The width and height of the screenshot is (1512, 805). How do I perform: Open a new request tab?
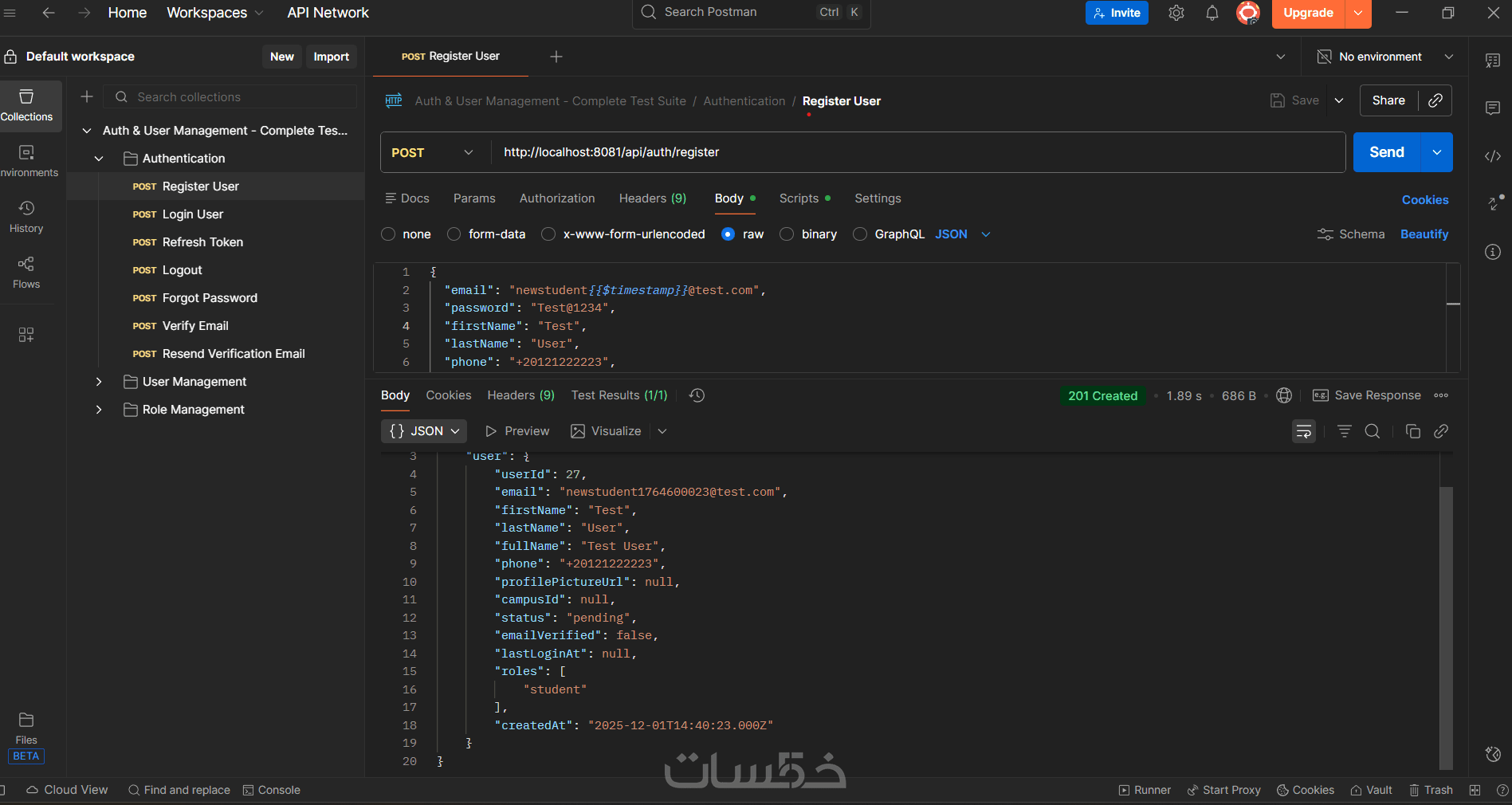click(x=556, y=57)
